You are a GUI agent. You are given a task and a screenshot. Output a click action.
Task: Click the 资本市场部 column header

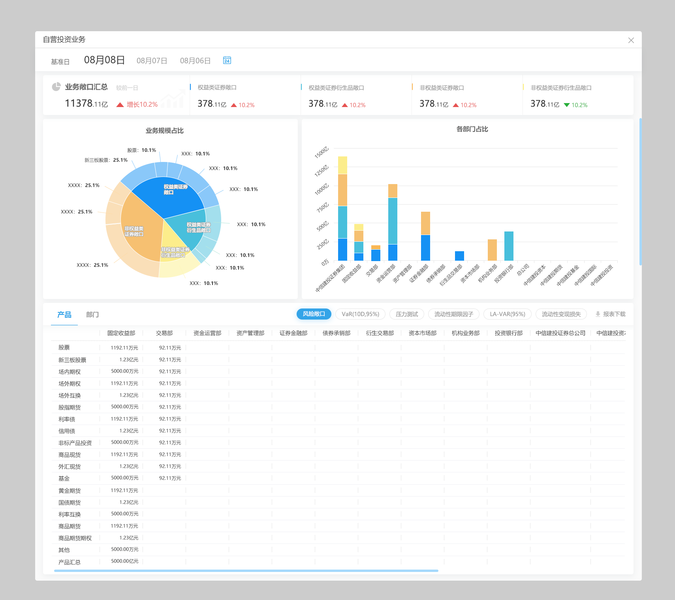pos(422,333)
